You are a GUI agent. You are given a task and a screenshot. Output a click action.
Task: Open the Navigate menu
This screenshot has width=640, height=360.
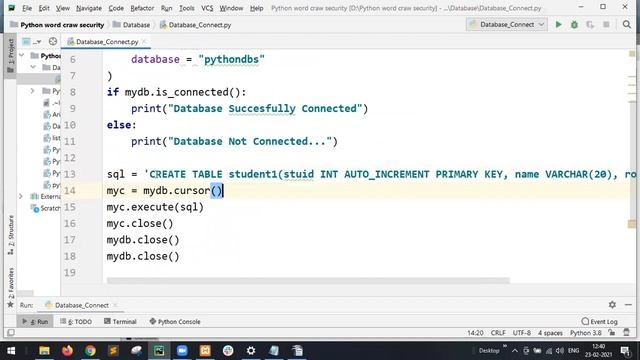pyautogui.click(x=89, y=8)
